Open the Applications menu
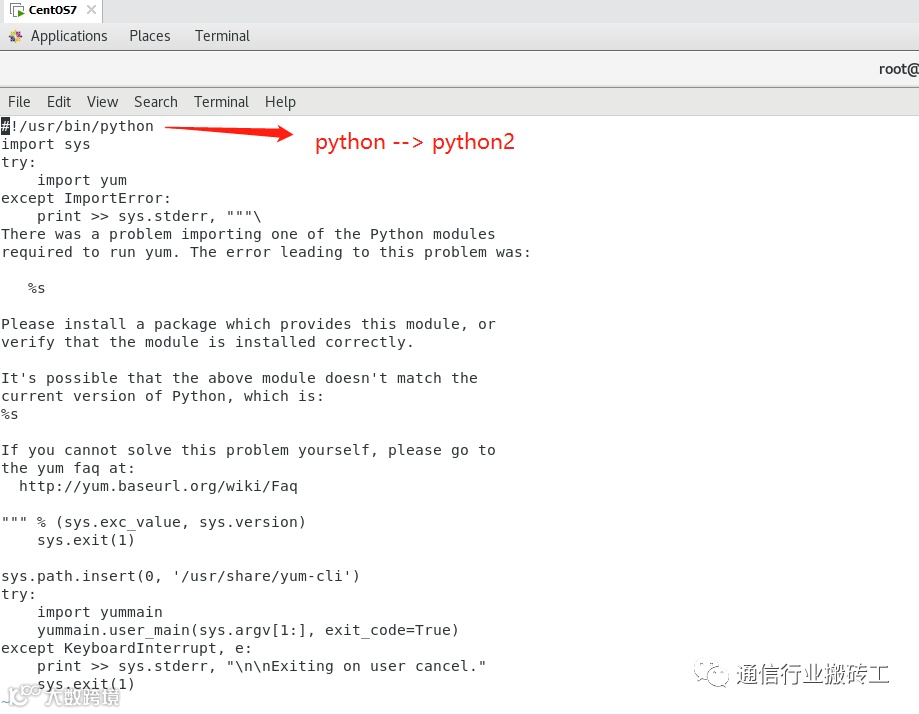919x714 pixels. pyautogui.click(x=69, y=36)
